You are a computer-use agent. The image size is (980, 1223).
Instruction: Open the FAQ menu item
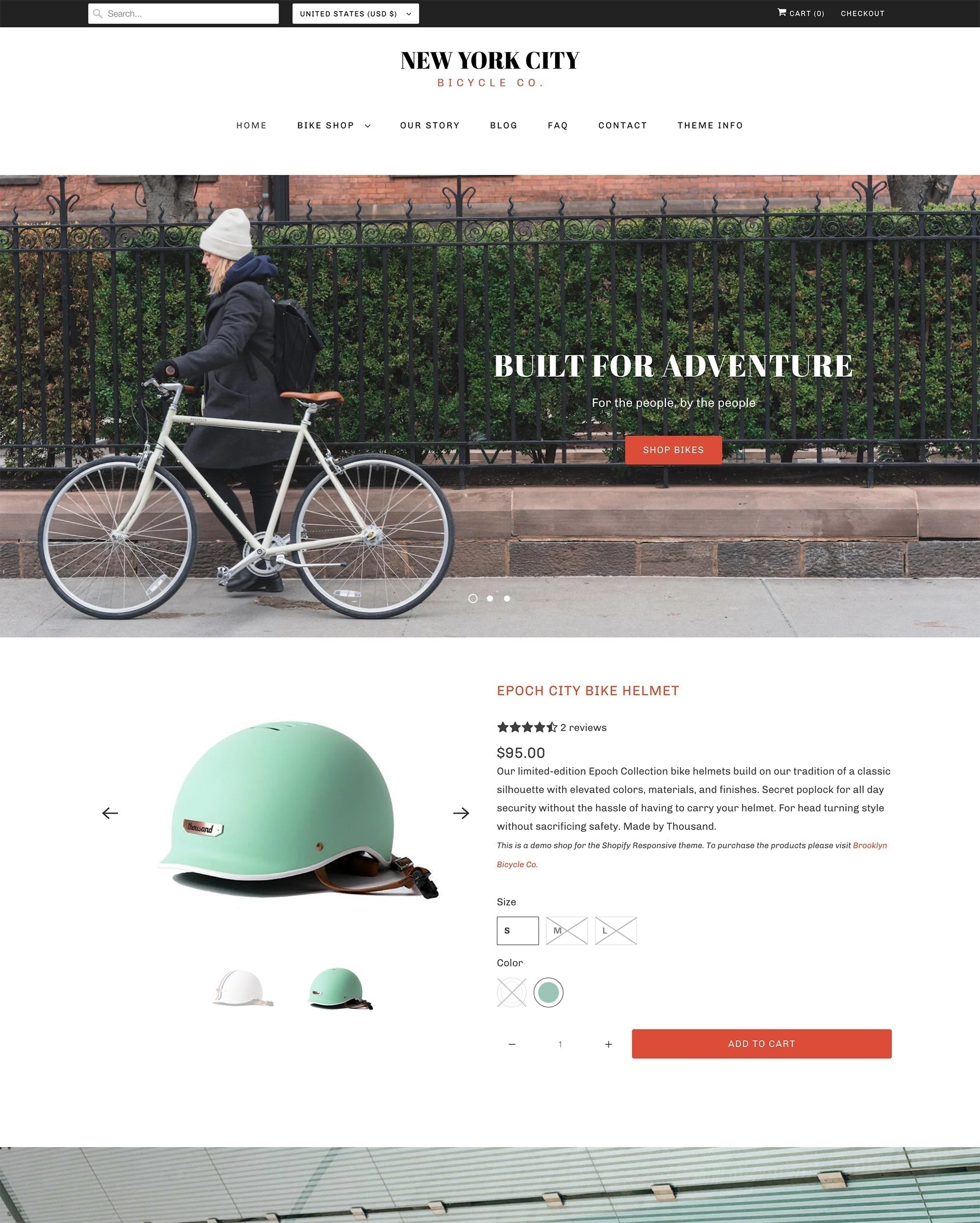tap(557, 124)
